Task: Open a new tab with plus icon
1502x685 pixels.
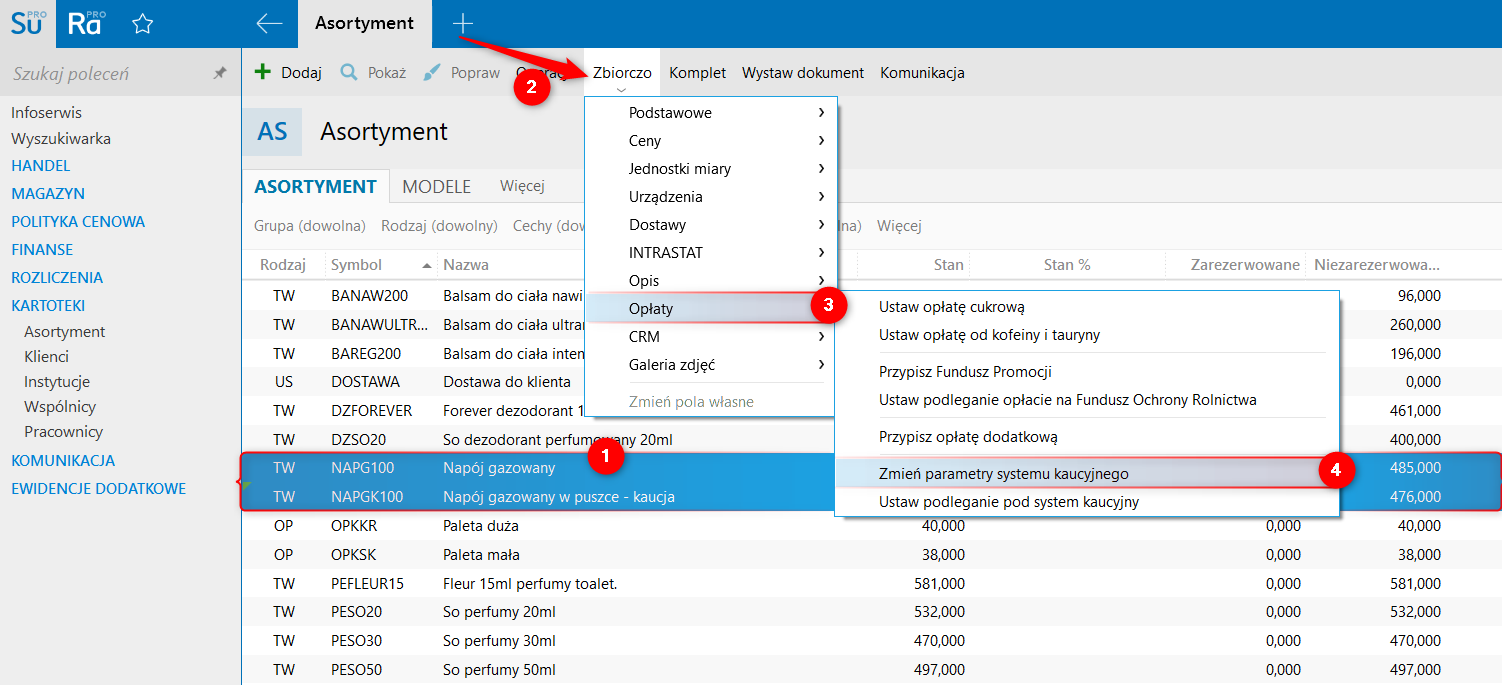Action: click(462, 23)
